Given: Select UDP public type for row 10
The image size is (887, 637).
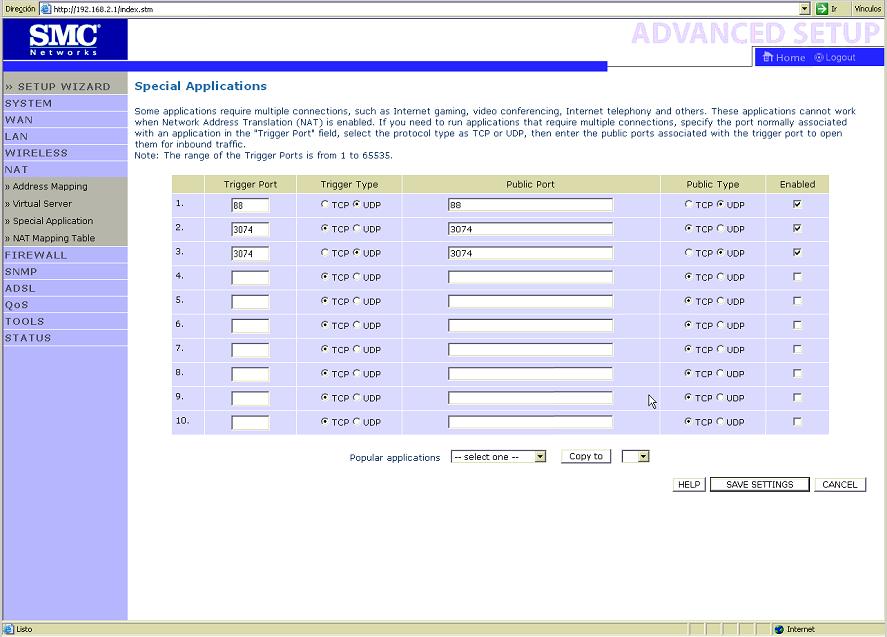Looking at the screenshot, I should [720, 421].
